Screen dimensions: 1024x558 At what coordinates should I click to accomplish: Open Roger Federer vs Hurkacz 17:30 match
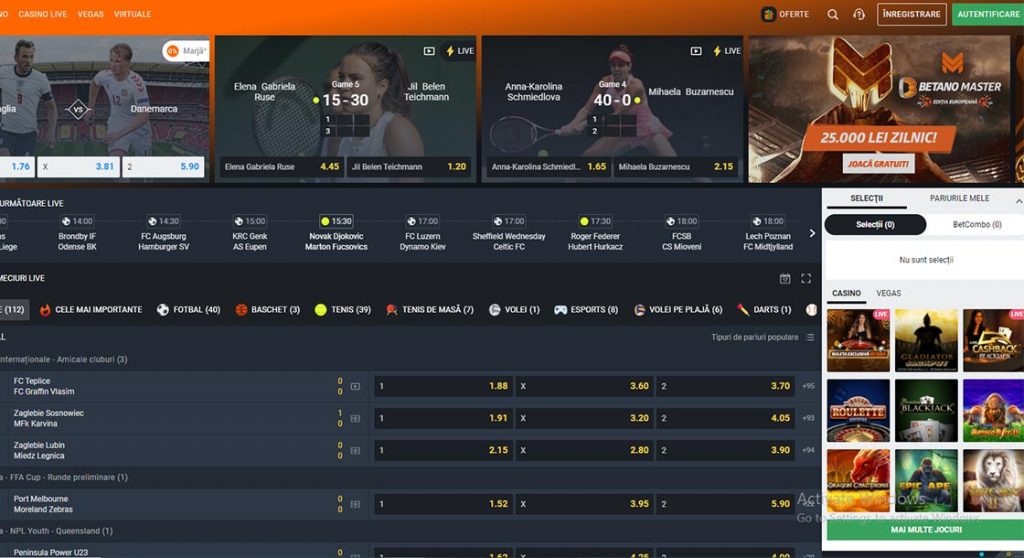click(595, 234)
